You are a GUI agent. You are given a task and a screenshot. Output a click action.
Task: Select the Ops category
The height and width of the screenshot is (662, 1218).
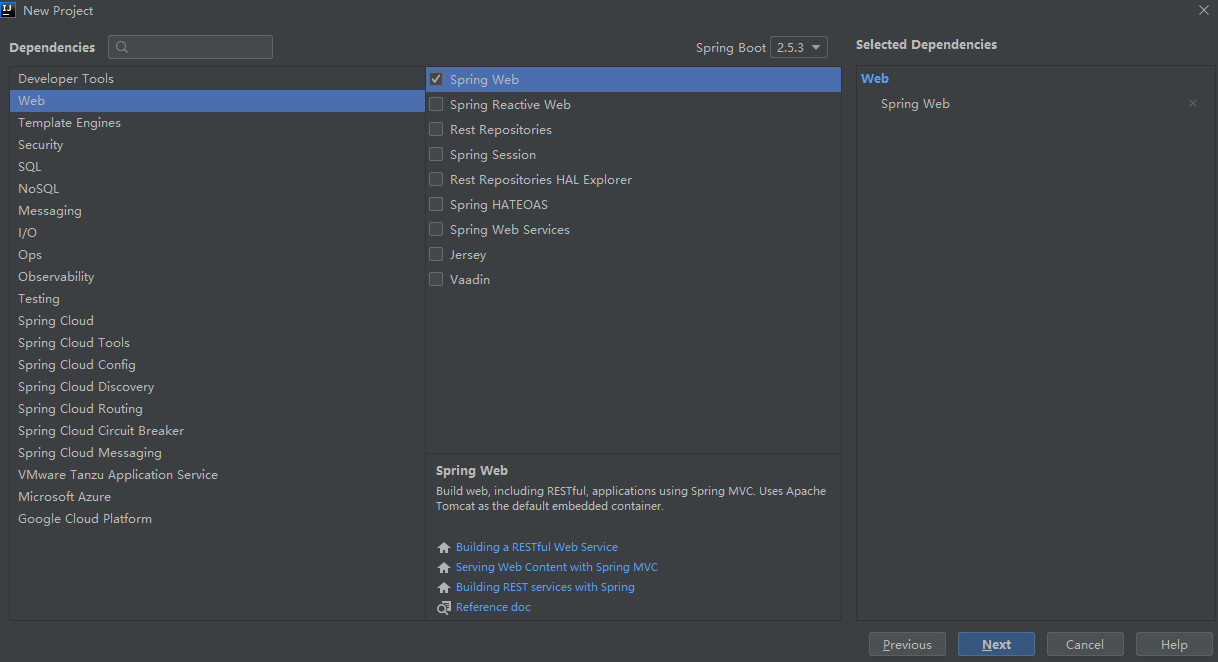pyautogui.click(x=217, y=255)
